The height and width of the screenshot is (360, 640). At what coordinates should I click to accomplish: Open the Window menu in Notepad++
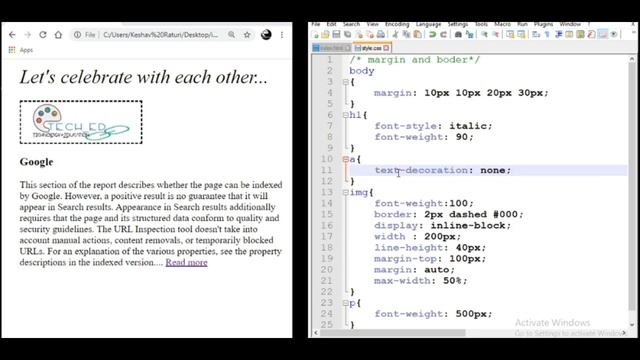pos(570,24)
